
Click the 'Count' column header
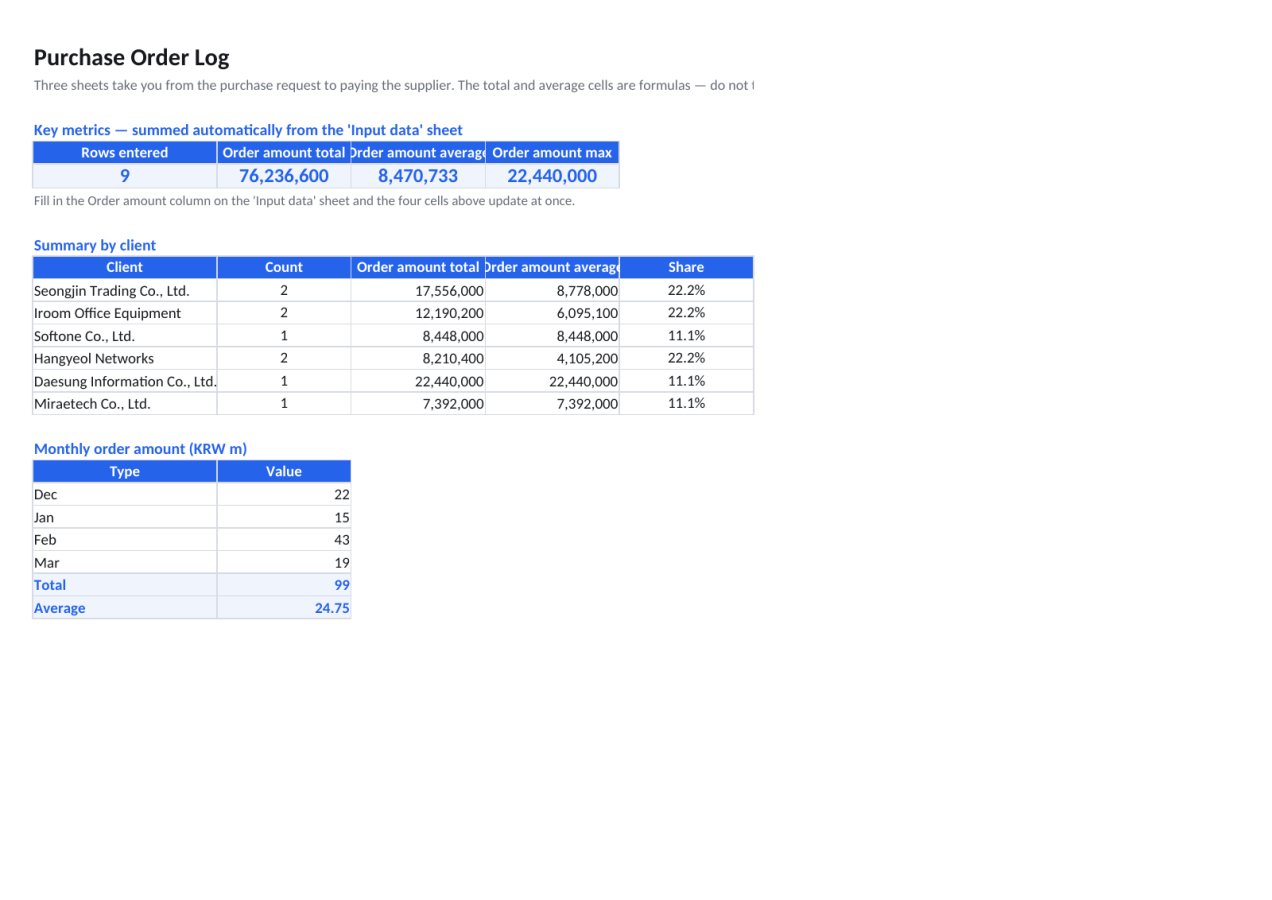tap(284, 268)
